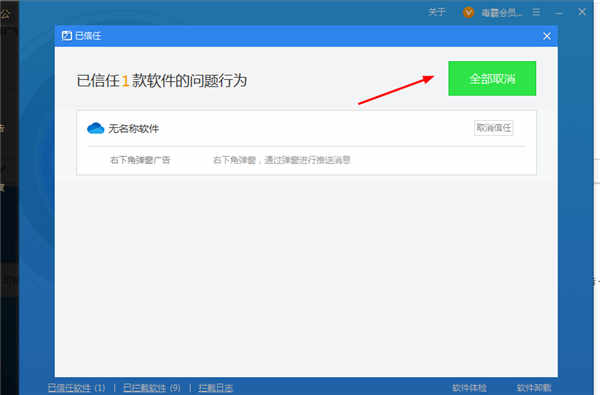Open the 拦截日志 link
Viewport: 600px width, 395px height.
point(215,388)
